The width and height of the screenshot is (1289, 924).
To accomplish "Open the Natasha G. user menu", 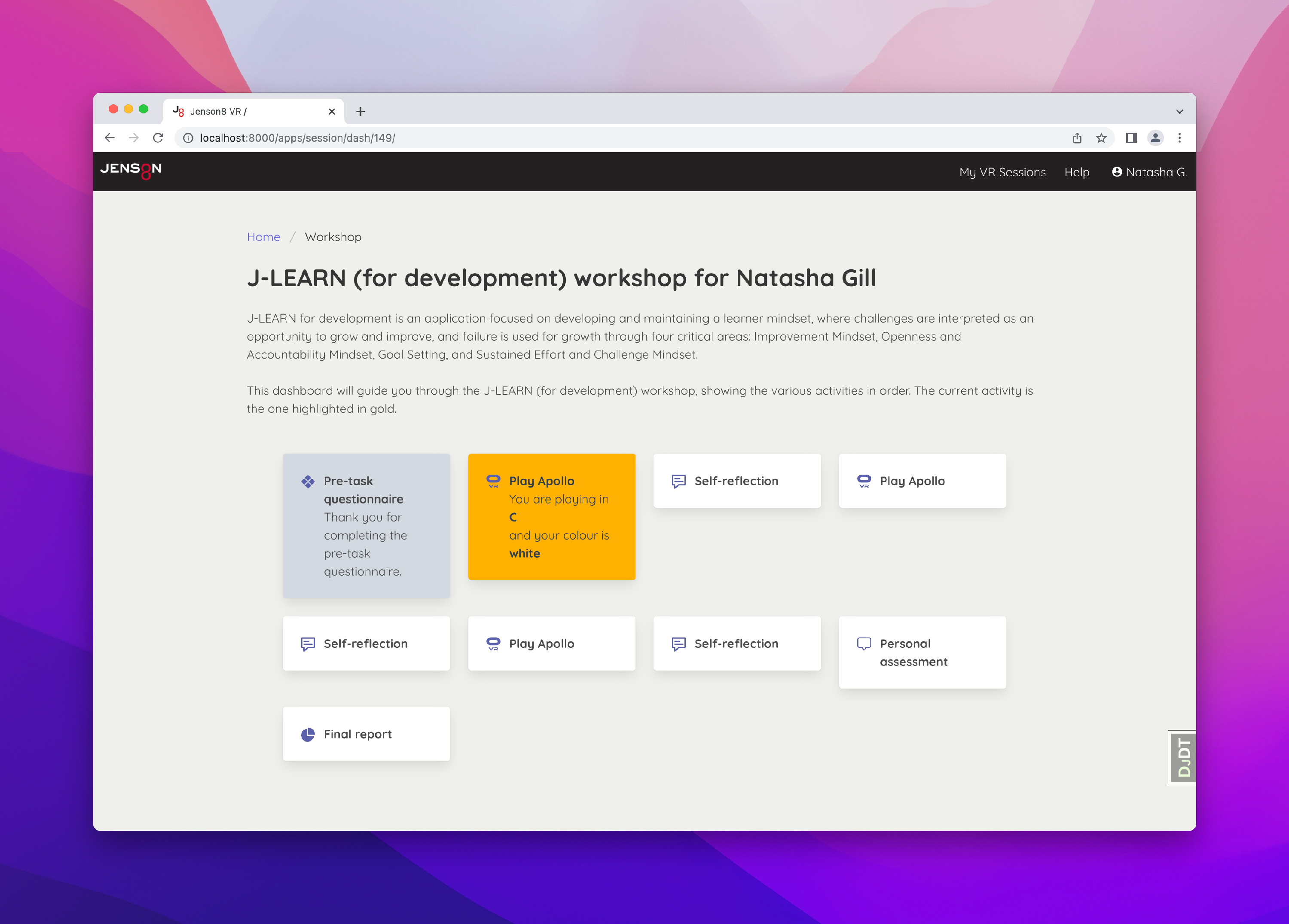I will point(1149,172).
